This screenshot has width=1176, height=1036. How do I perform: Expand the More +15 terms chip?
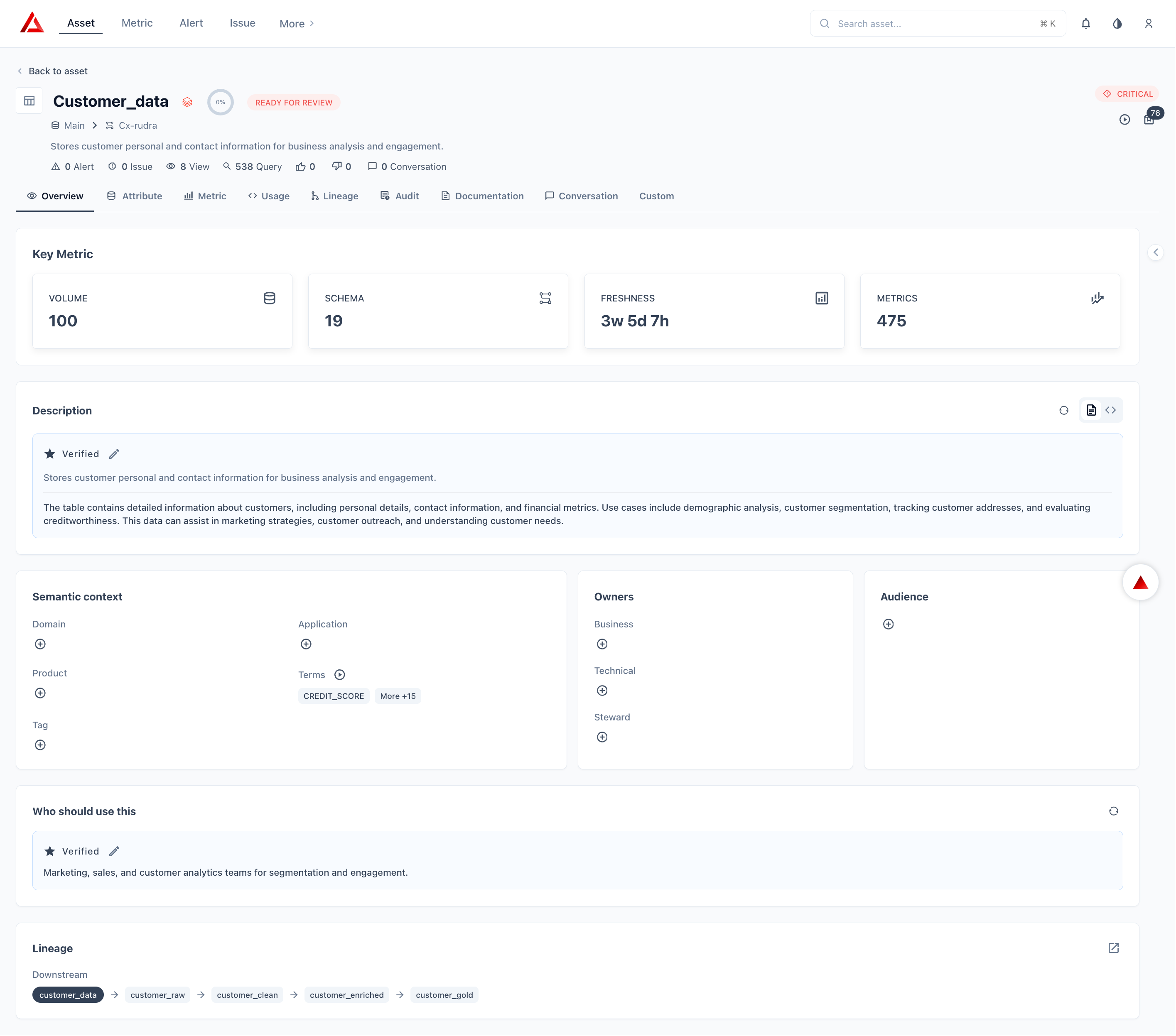click(398, 697)
